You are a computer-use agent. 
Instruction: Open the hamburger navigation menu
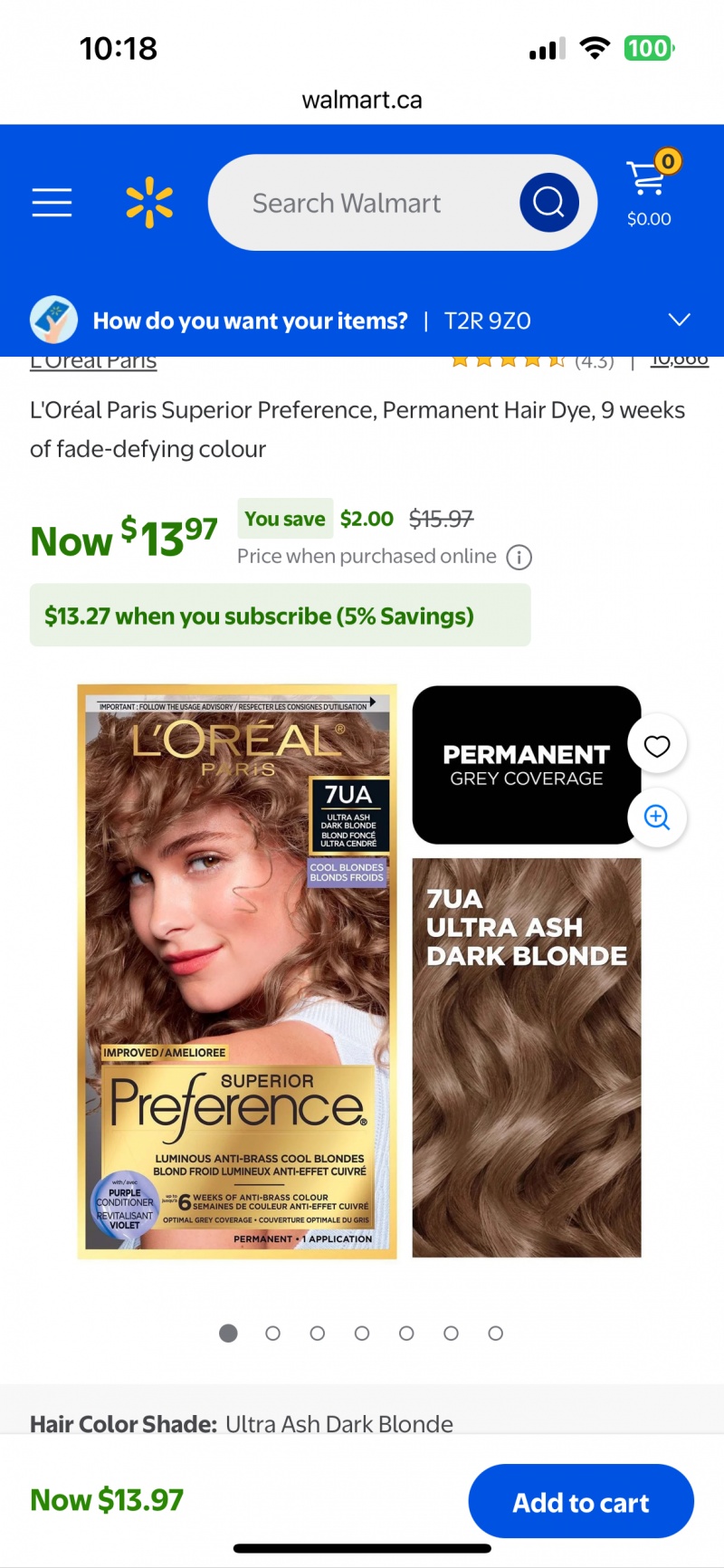[x=52, y=203]
